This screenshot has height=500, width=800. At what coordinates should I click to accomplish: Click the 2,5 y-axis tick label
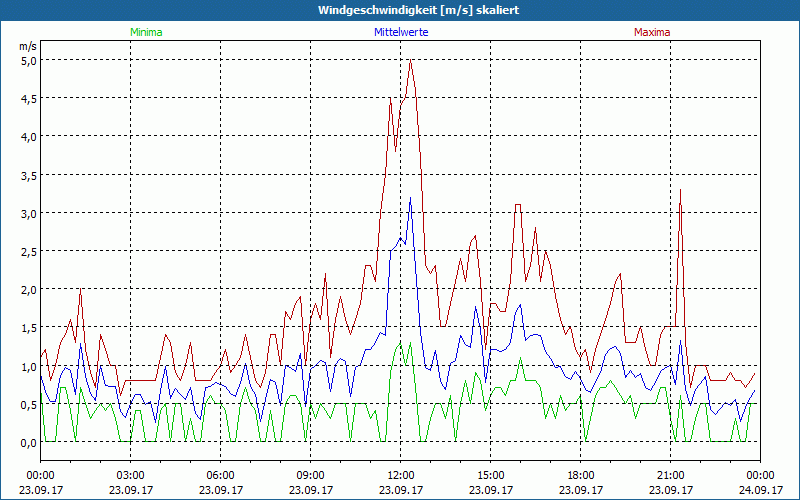click(x=28, y=251)
